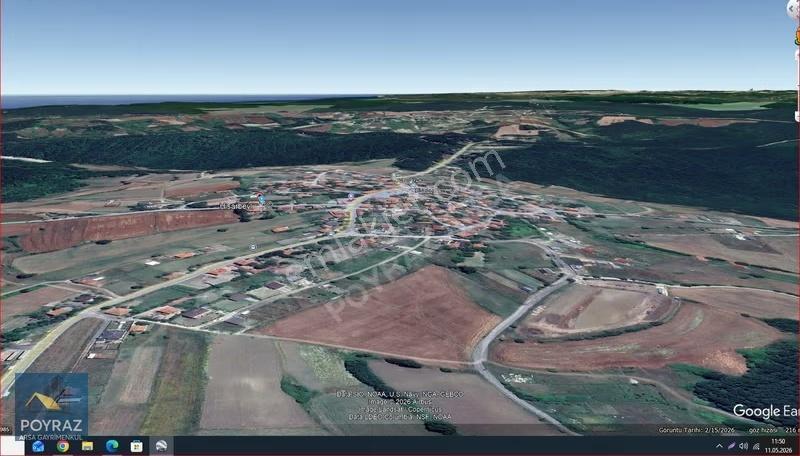Click the map pin near the village center road
The image size is (800, 456).
tap(351, 195)
